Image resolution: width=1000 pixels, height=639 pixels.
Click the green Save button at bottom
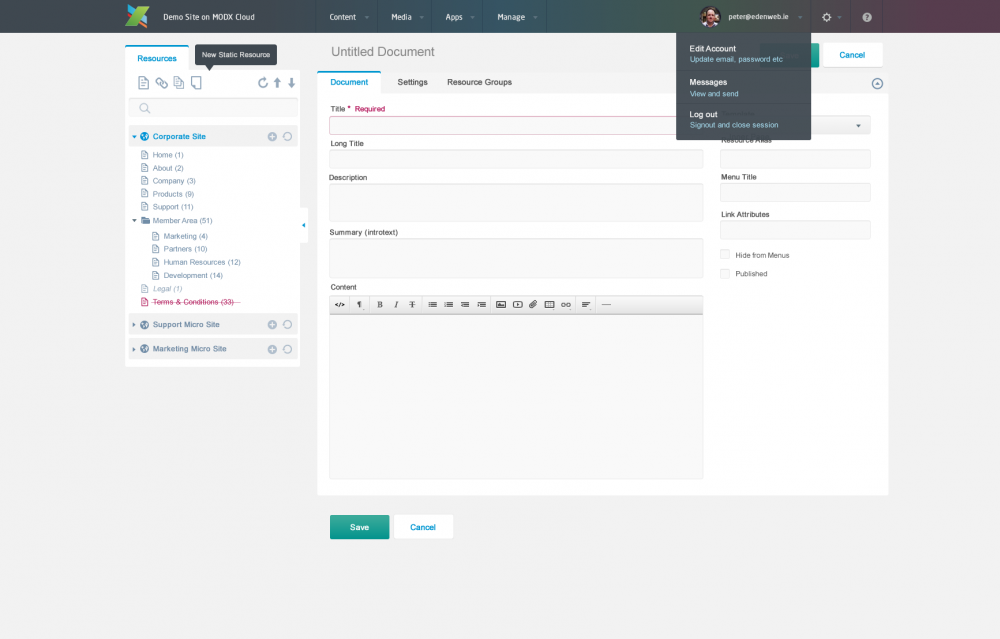click(x=359, y=527)
